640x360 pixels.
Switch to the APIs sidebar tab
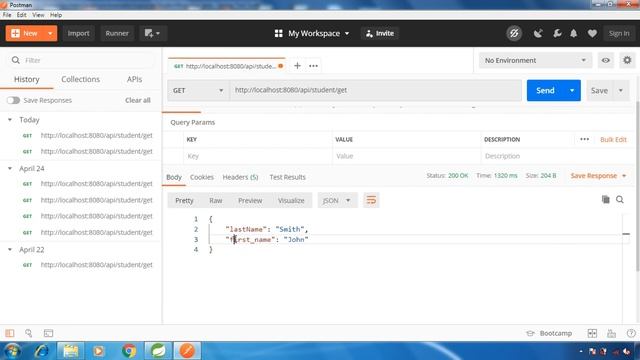(134, 79)
